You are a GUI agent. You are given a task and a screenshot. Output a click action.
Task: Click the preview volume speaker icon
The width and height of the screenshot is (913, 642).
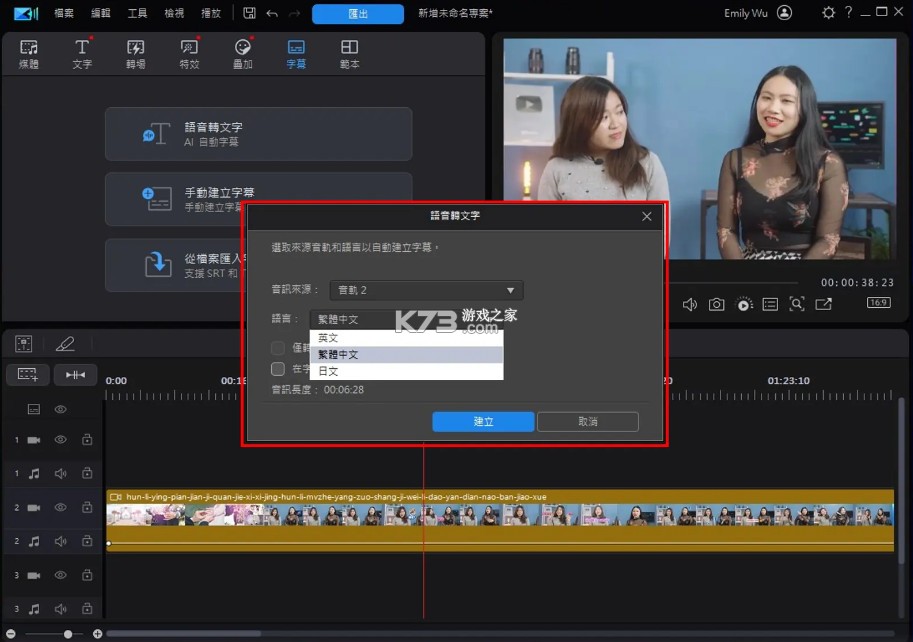click(689, 304)
